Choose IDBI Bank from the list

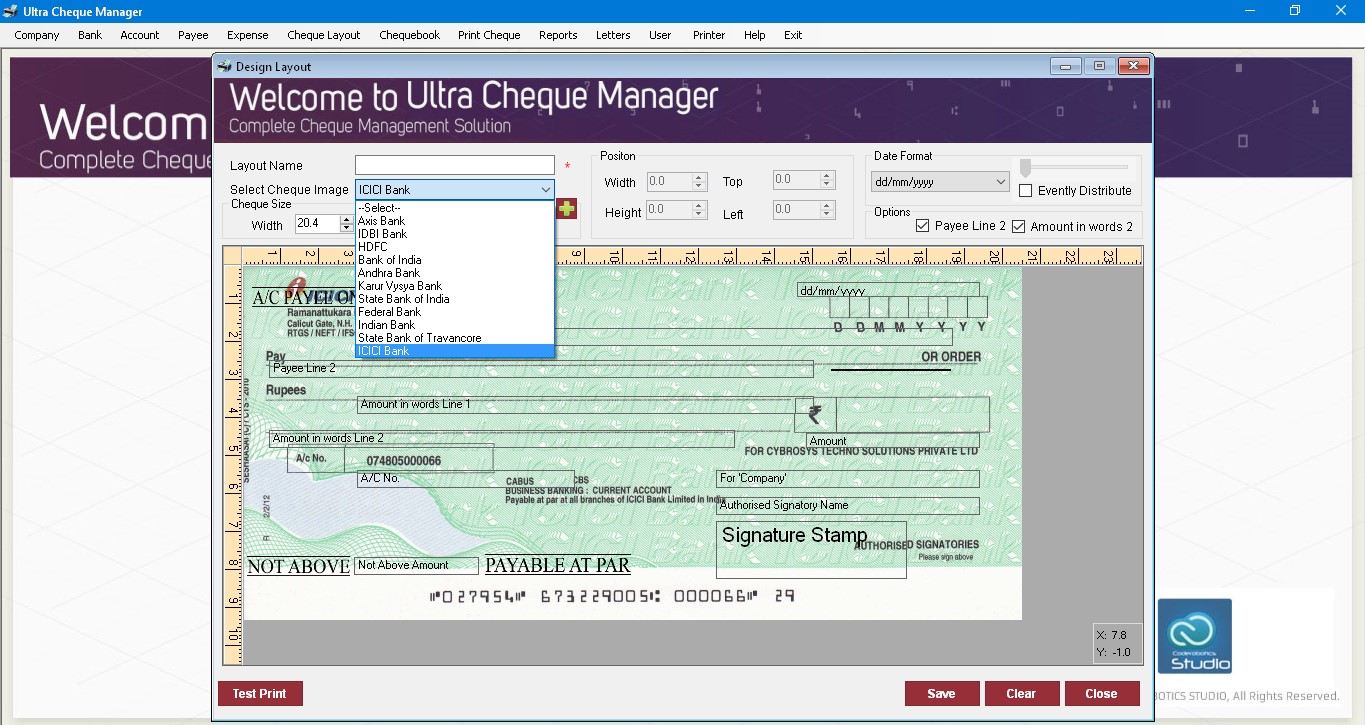pyautogui.click(x=455, y=234)
